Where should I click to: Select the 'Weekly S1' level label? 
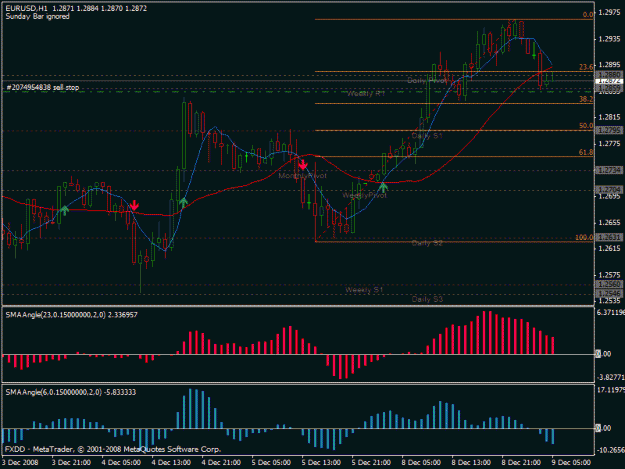click(x=364, y=290)
